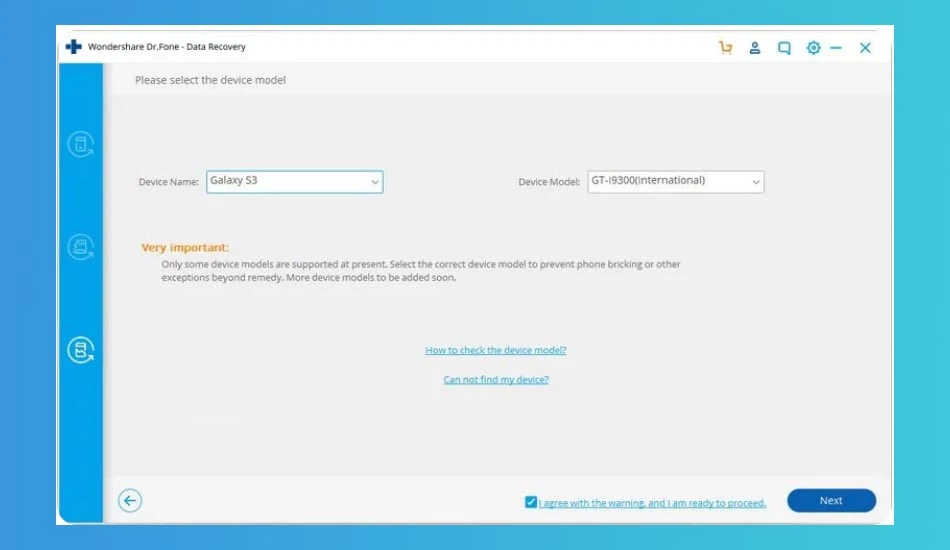Screen dimensions: 950x550
Task: Open the feedback chat bubble icon
Action: (784, 47)
